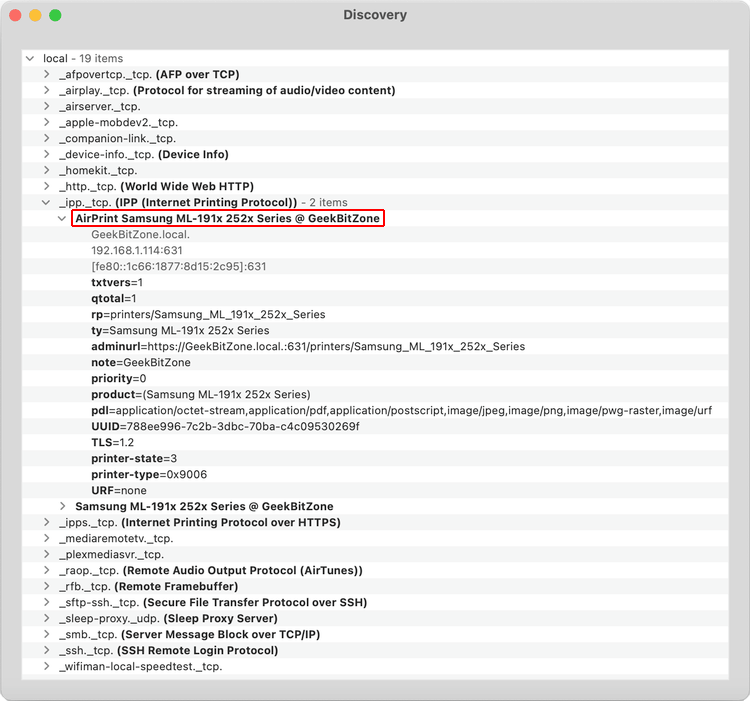The image size is (750, 701).
Task: Expand the _afpovertcp._tcp. row chevron
Action: point(46,74)
